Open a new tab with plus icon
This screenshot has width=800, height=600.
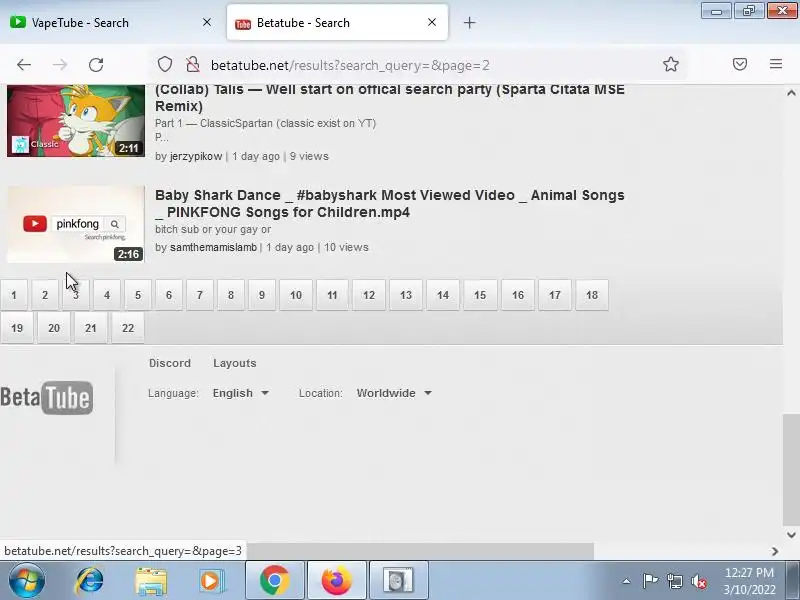[x=469, y=23]
